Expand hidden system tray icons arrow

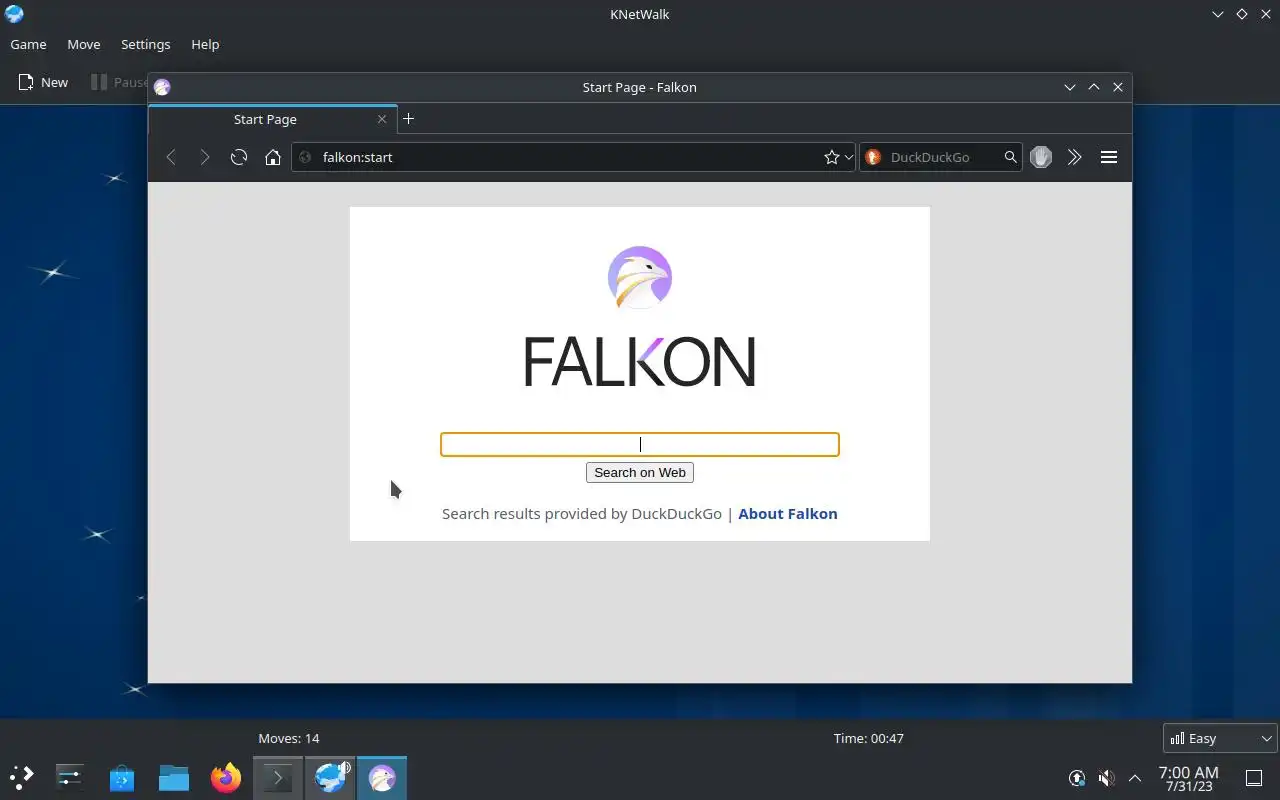tap(1135, 778)
